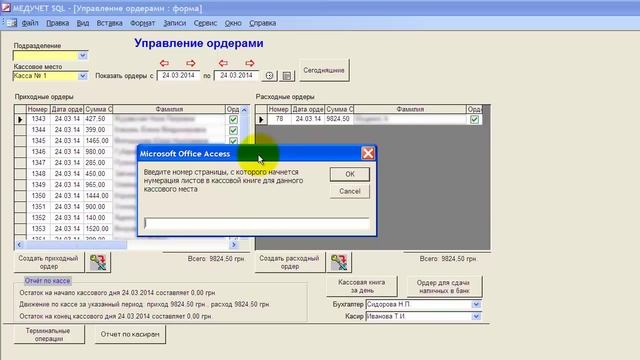Click the start date field 24.03.2014
This screenshot has width=640, height=360.
178,76
